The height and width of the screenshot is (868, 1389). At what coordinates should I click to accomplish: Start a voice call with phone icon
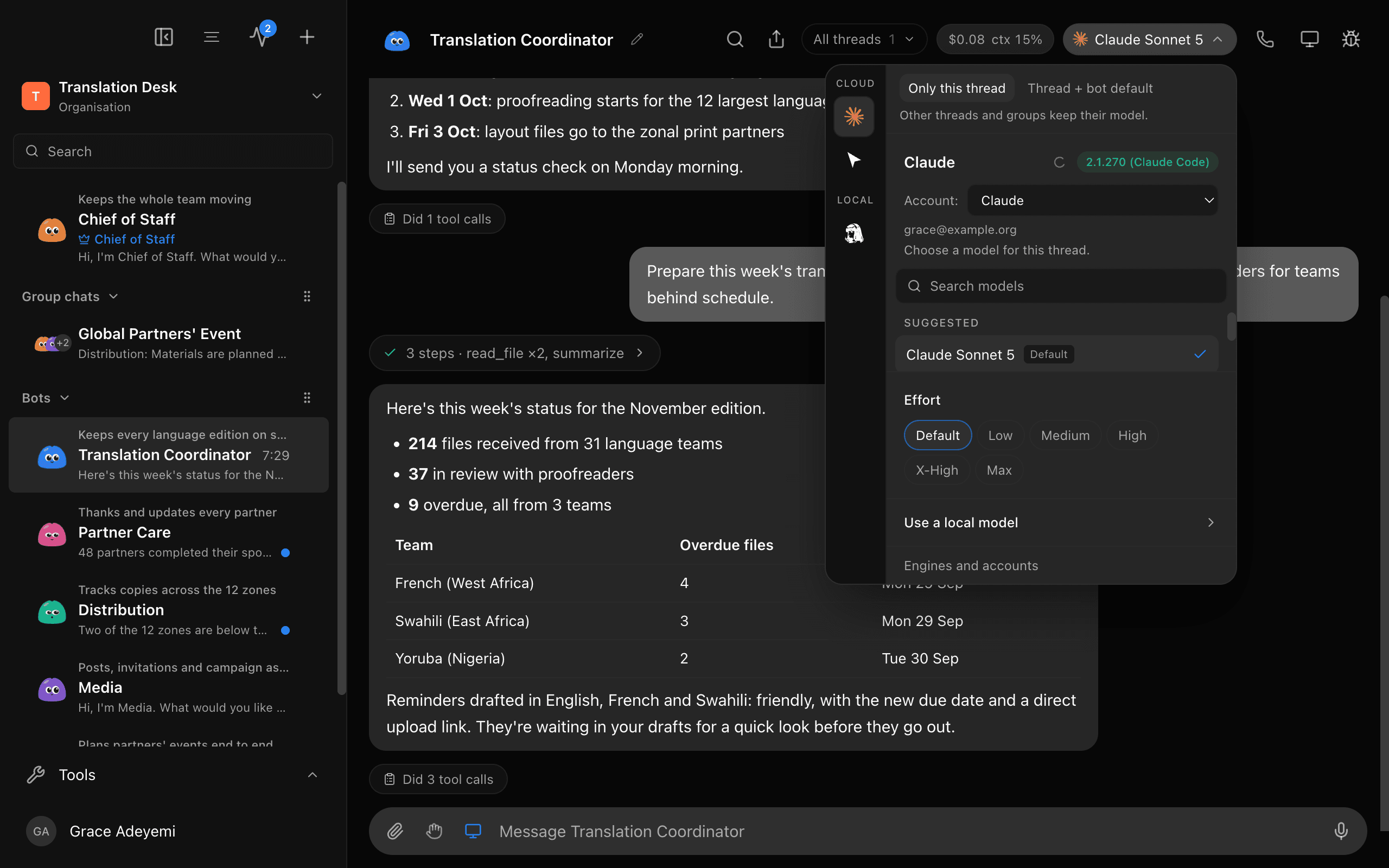(1265, 39)
